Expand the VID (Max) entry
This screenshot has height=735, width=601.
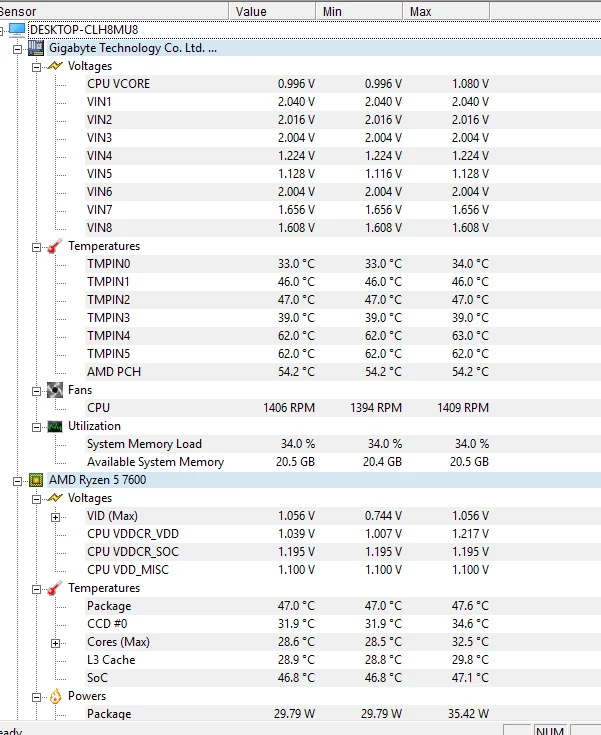(55, 517)
